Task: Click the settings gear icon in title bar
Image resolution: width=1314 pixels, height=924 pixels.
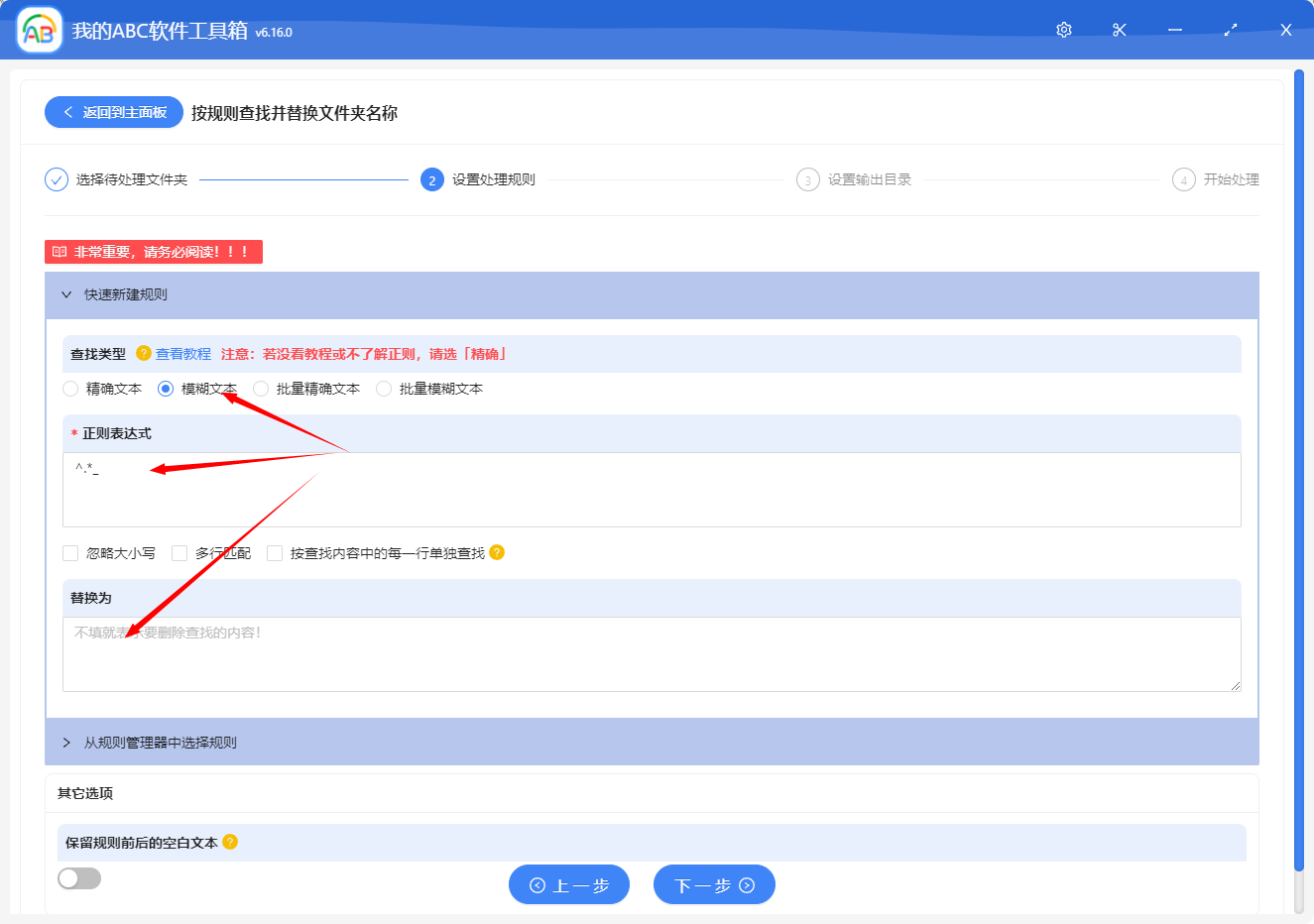Action: (x=1063, y=30)
